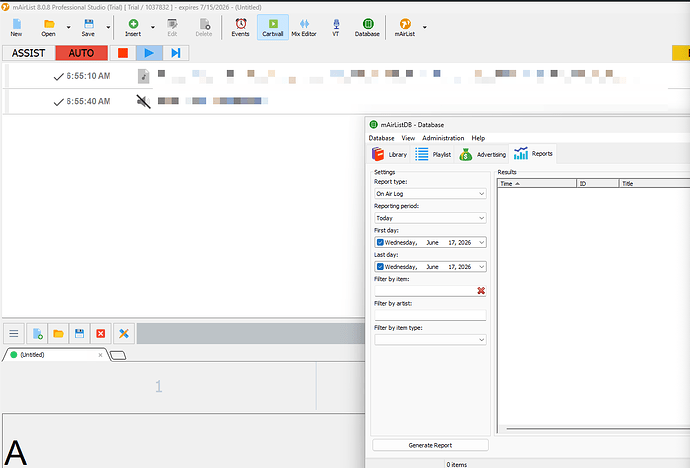Switch to AUTO mode
The image size is (690, 468).
pos(81,53)
